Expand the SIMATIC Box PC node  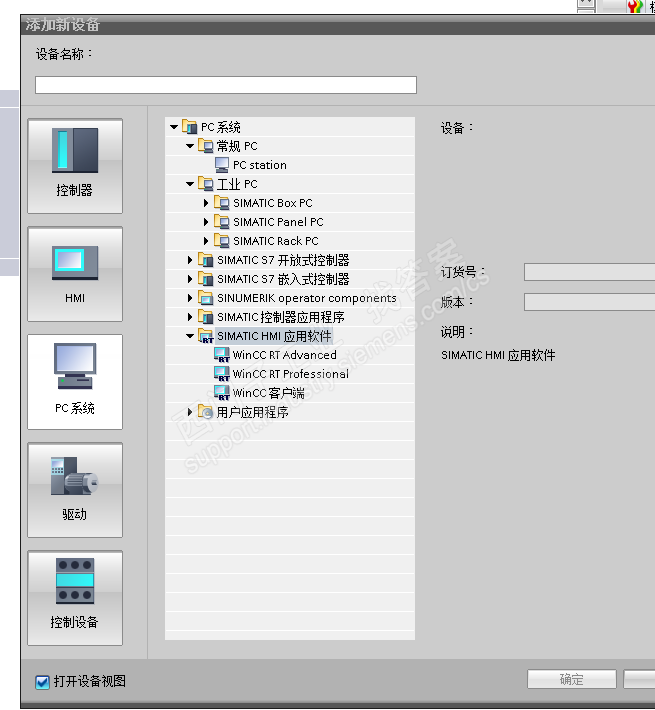pos(206,203)
